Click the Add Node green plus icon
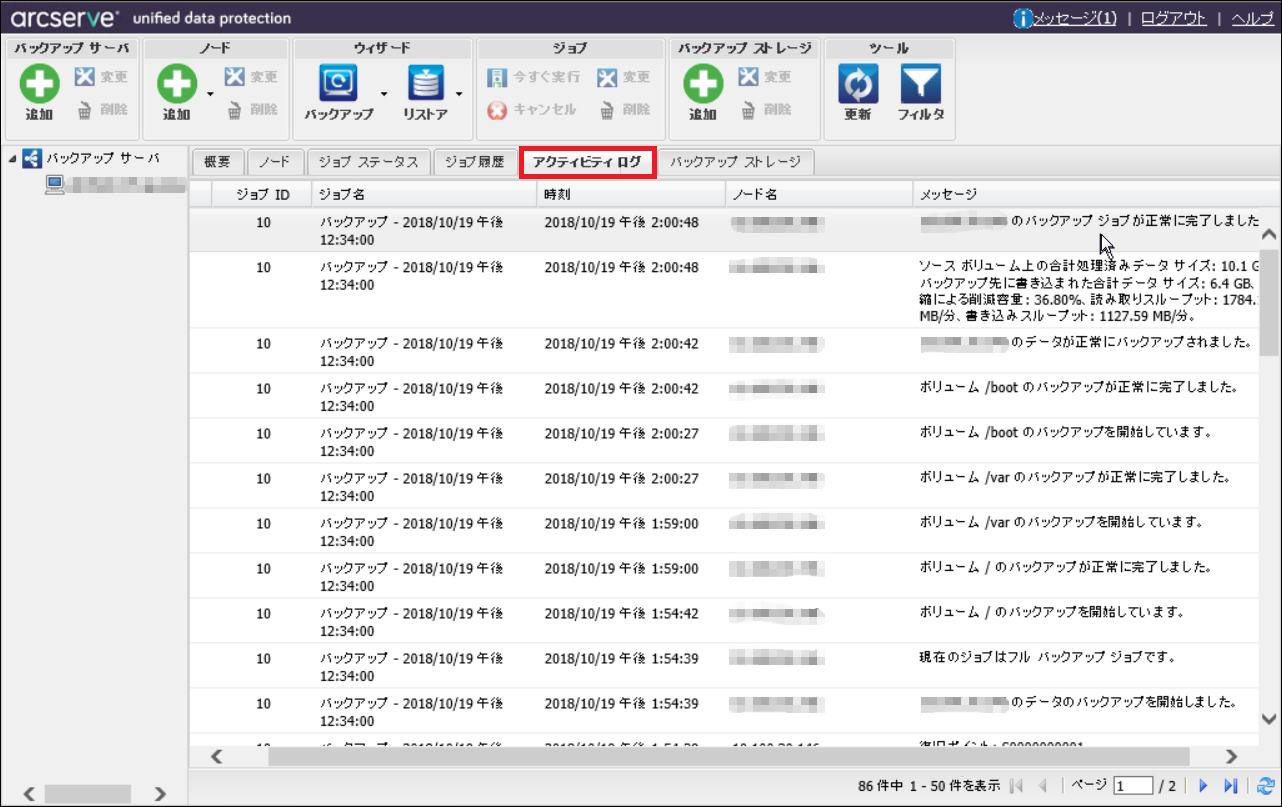 click(176, 86)
